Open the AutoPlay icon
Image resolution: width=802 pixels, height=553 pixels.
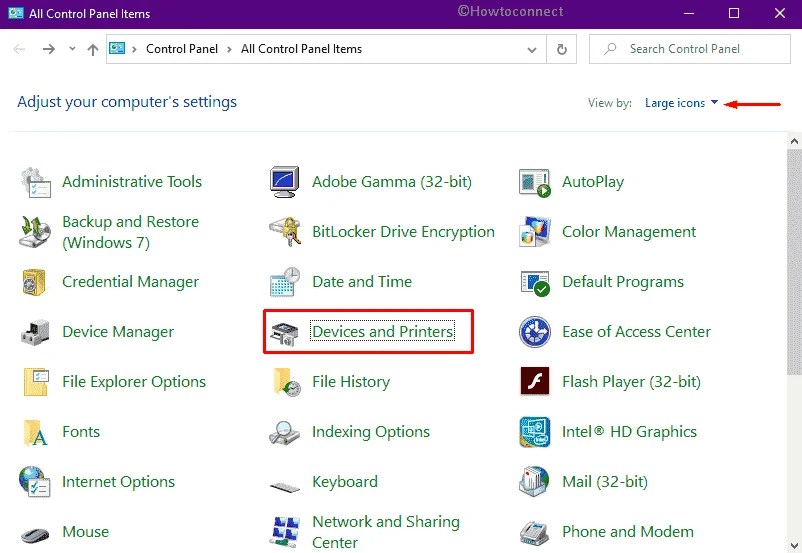534,183
